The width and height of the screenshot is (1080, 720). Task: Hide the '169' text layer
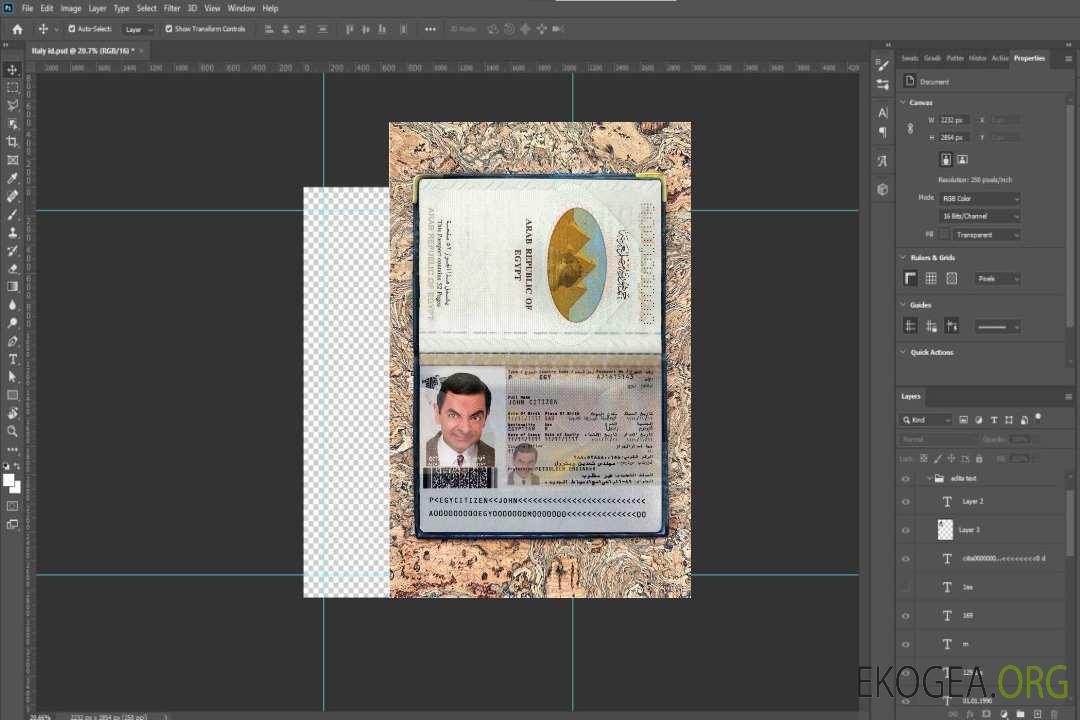[x=906, y=616]
